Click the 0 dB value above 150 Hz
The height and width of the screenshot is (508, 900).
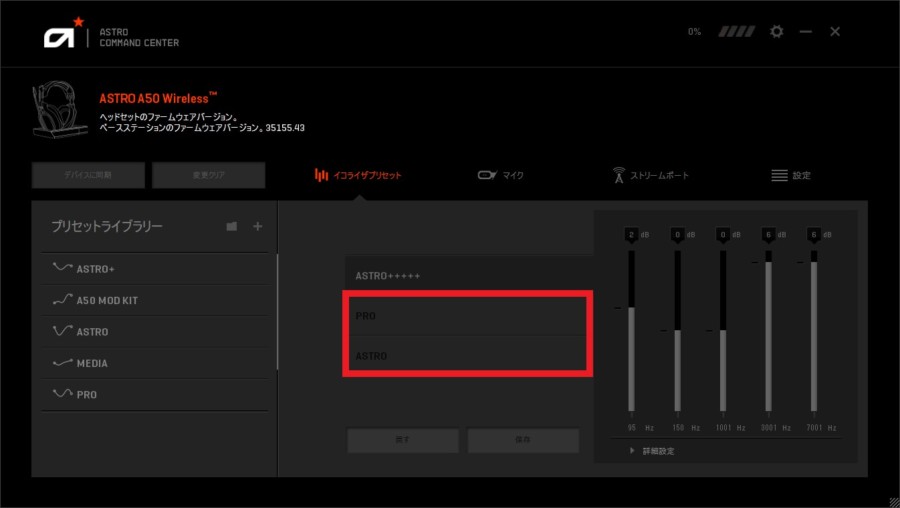677,235
